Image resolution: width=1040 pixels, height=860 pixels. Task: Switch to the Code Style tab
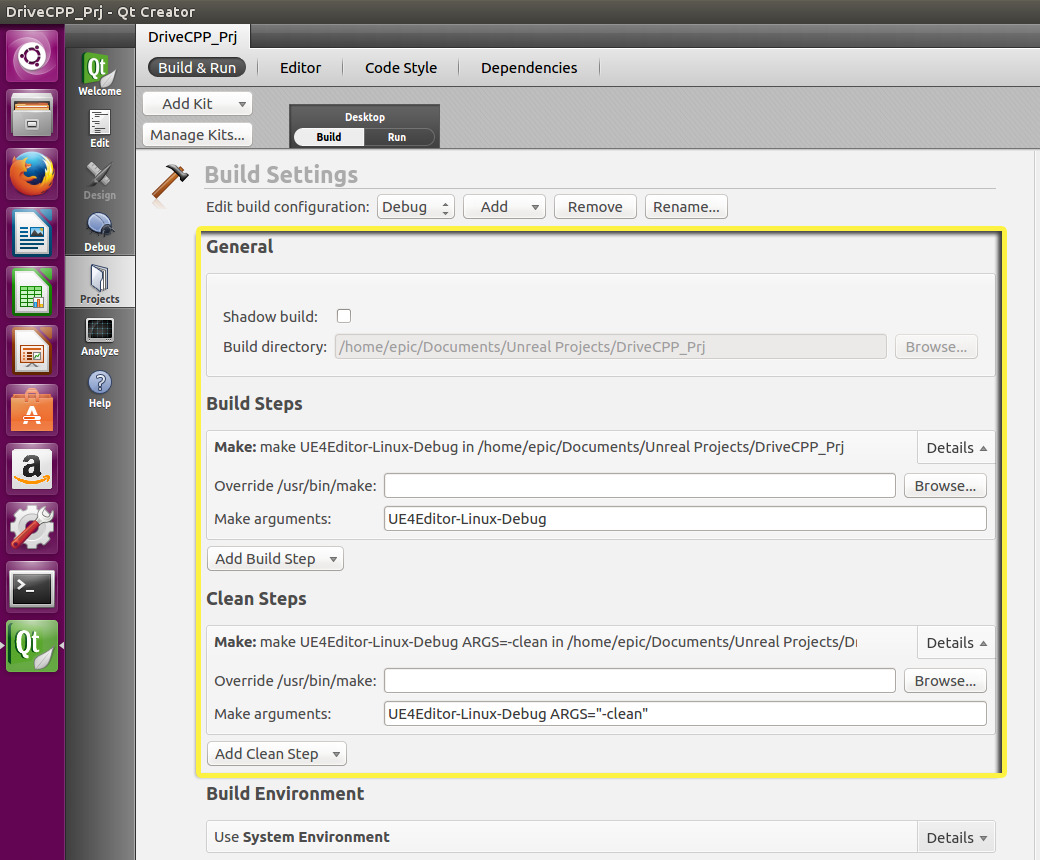click(x=400, y=68)
